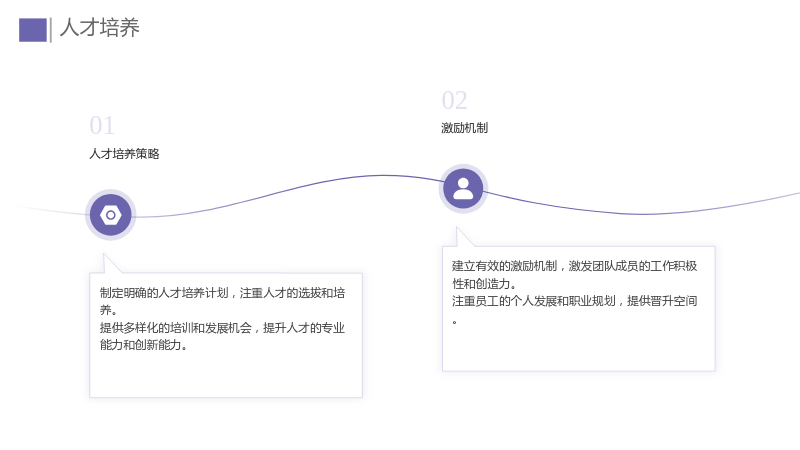Click empty area inside right callout box

[x=579, y=348]
